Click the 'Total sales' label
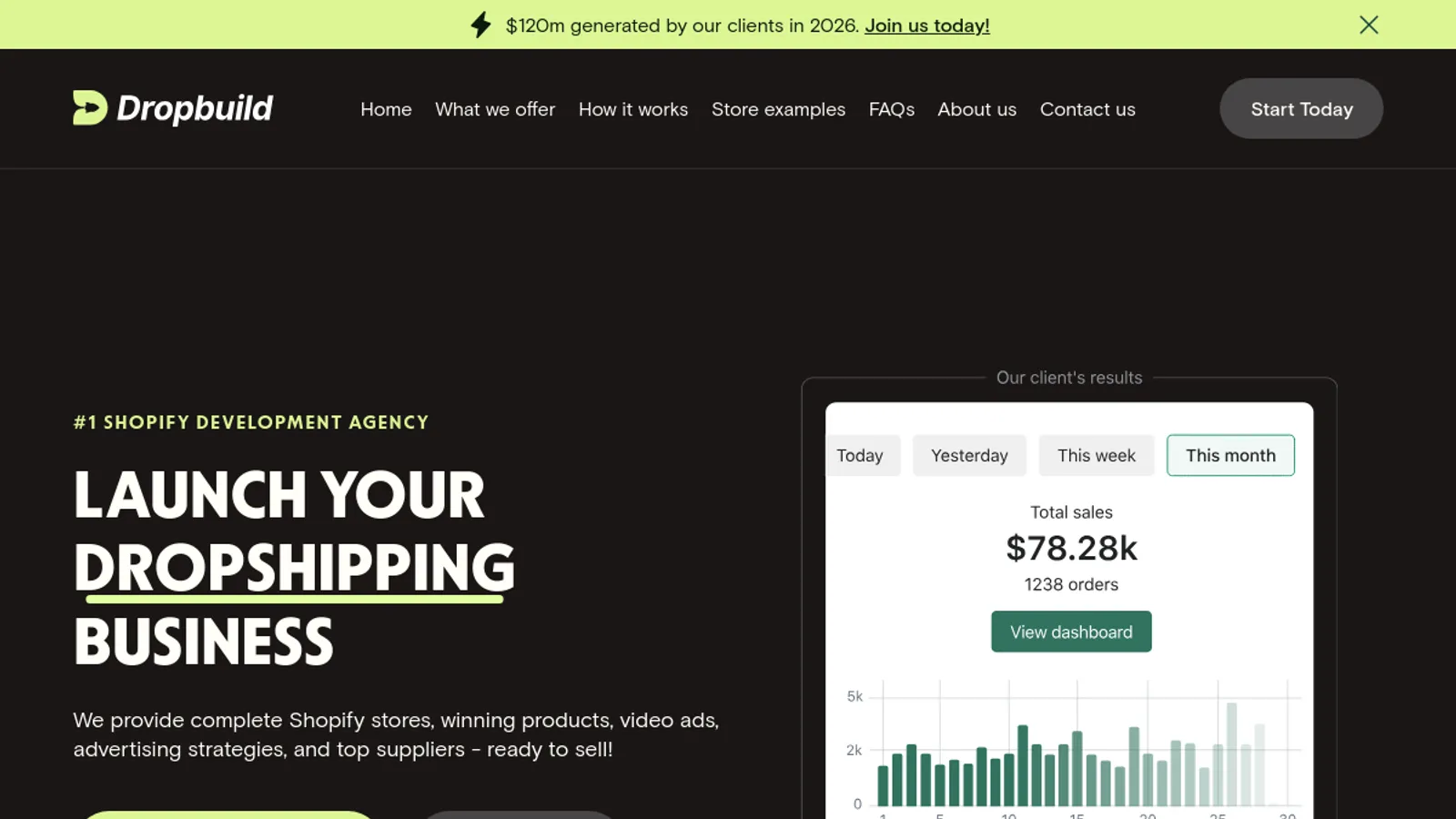1456x819 pixels. [x=1071, y=512]
